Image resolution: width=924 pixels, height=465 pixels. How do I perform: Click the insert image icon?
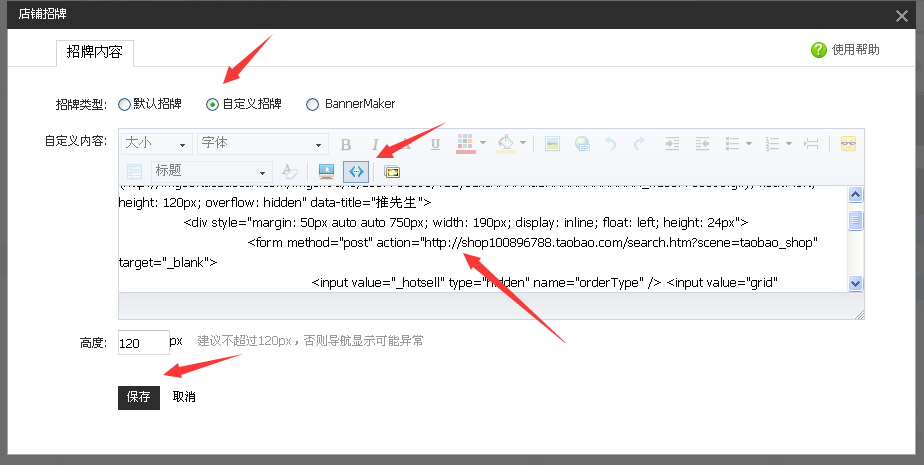552,144
